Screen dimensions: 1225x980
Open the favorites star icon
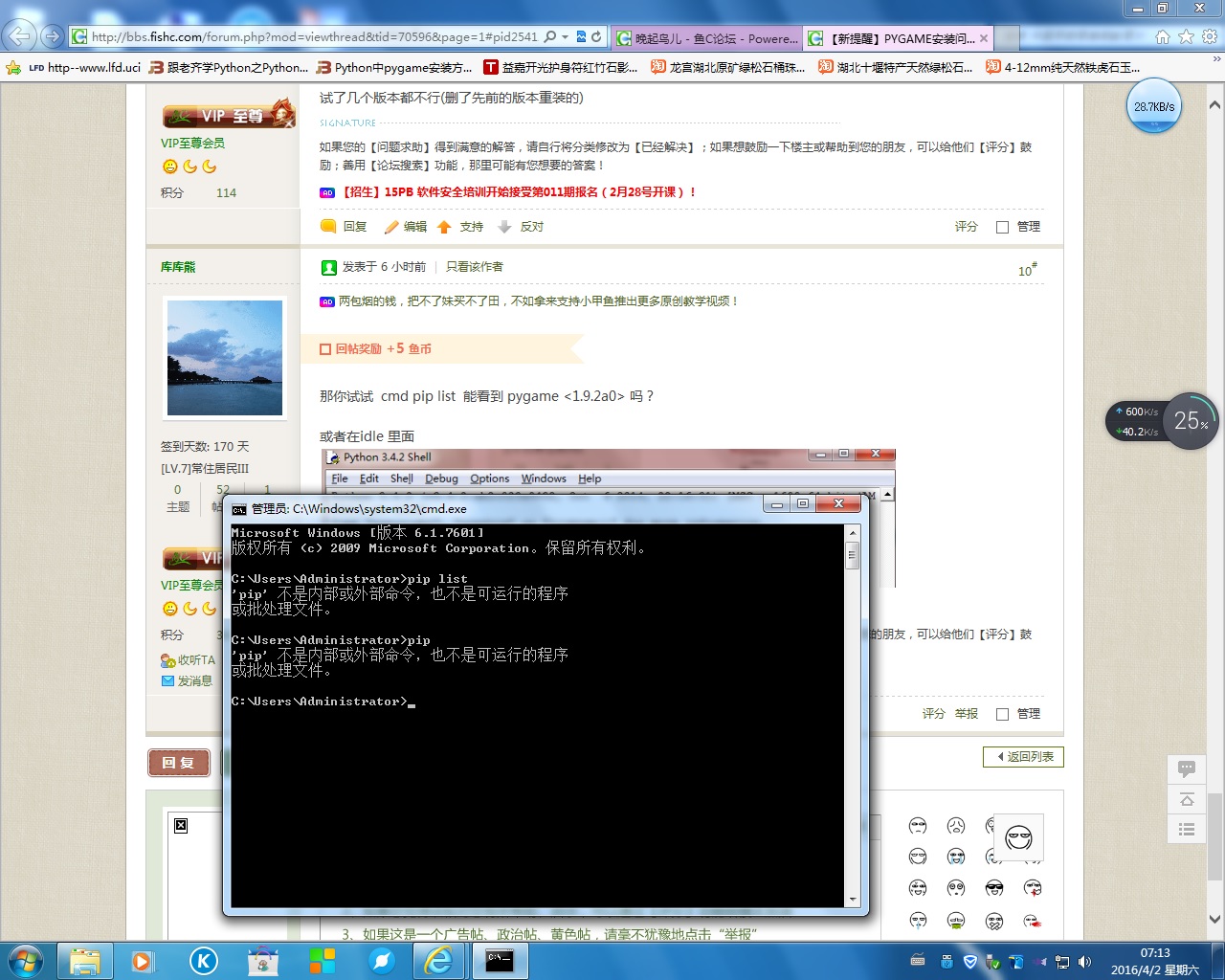[x=1186, y=37]
